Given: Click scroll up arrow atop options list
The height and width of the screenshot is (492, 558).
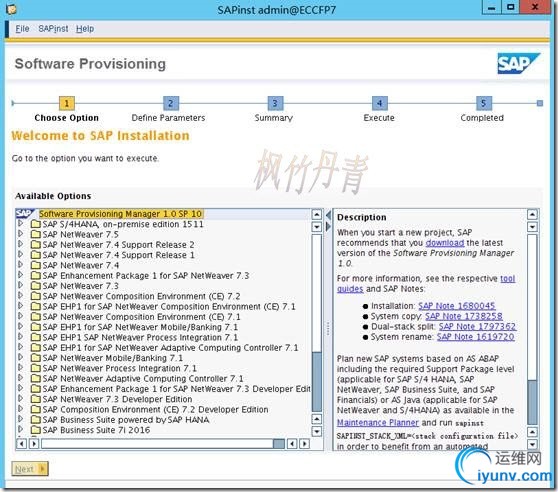Looking at the screenshot, I should (317, 214).
